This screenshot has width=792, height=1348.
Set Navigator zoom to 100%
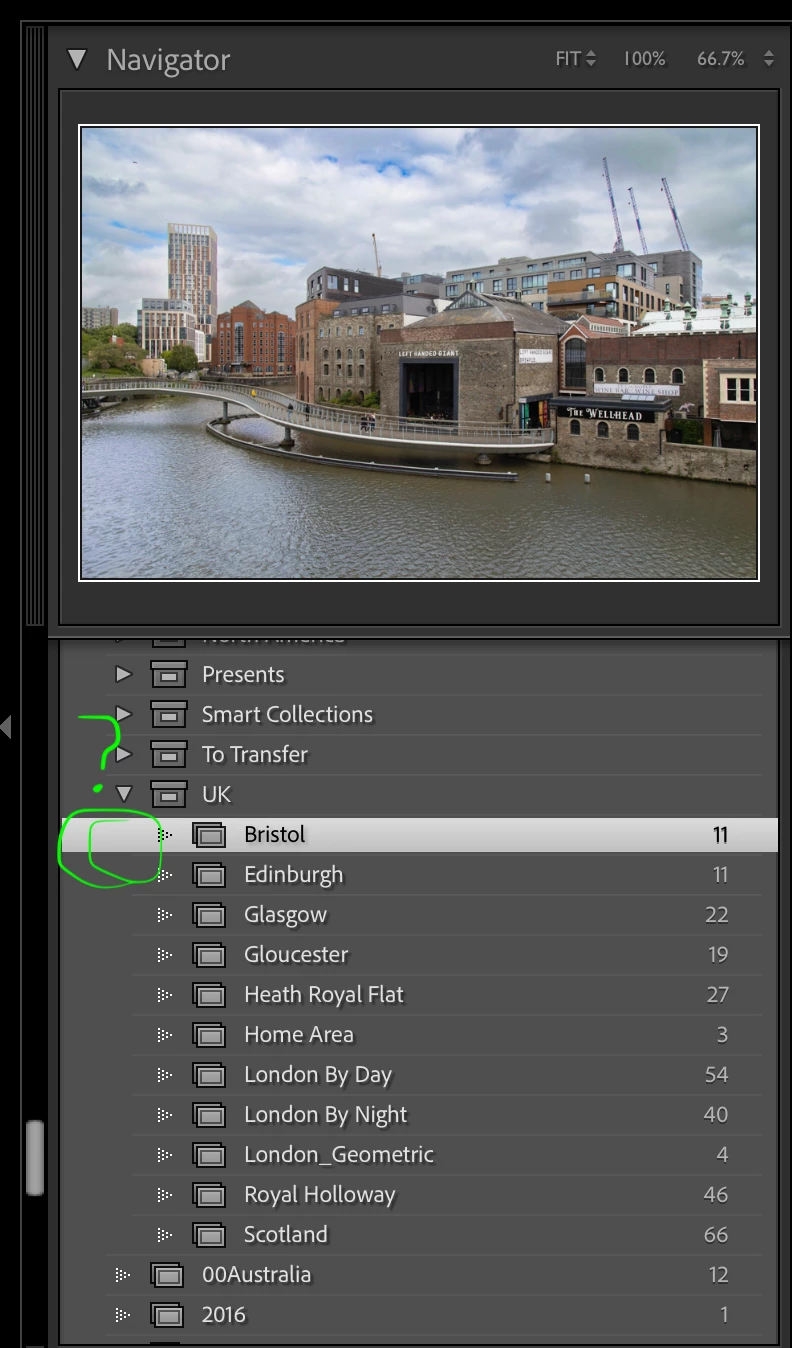[644, 59]
